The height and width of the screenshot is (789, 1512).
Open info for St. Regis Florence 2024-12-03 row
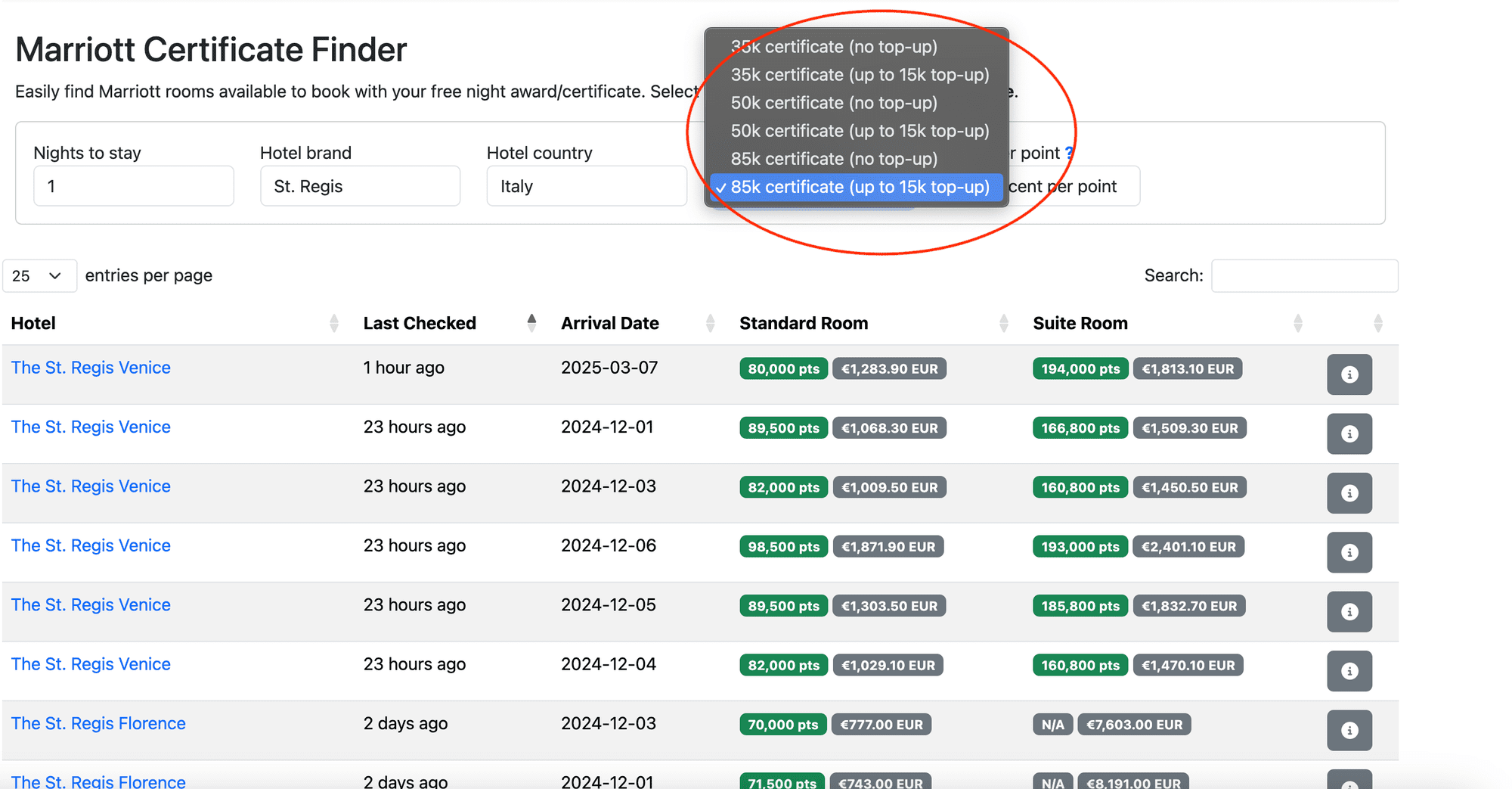(1349, 731)
